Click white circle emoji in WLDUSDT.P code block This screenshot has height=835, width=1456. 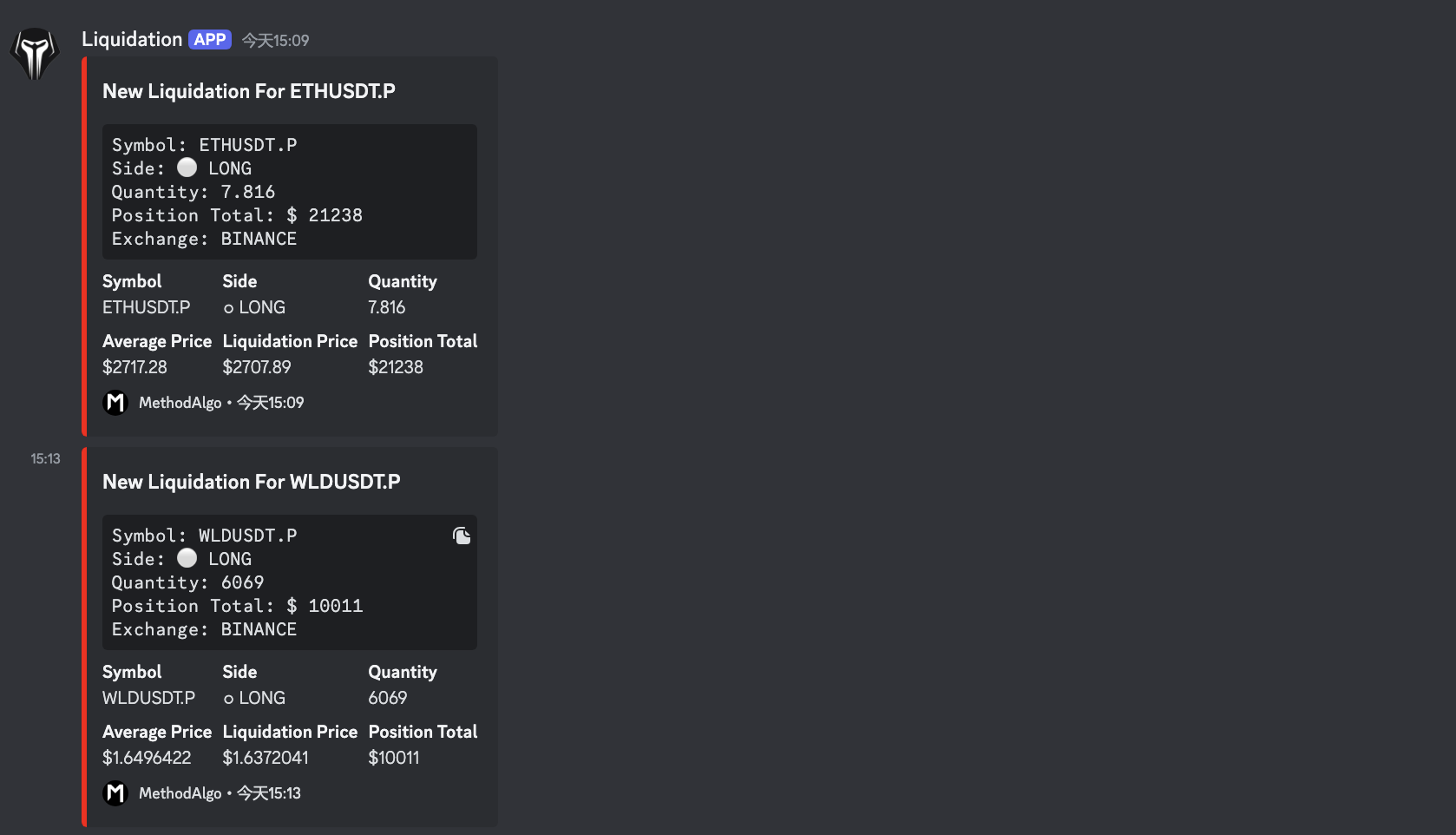187,558
